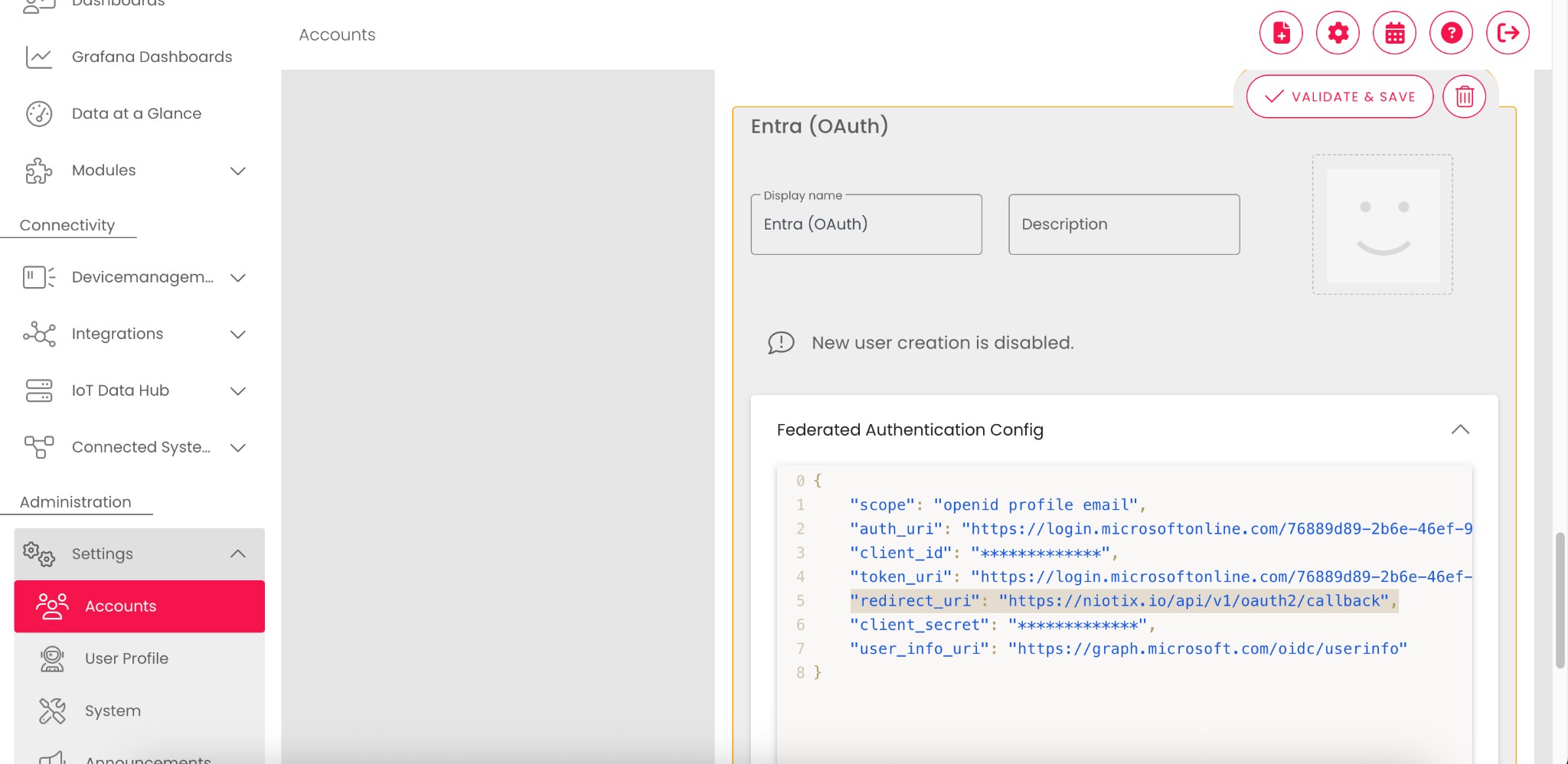Viewport: 1568px width, 764px height.
Task: Click the Modules puzzle icon
Action: point(39,171)
